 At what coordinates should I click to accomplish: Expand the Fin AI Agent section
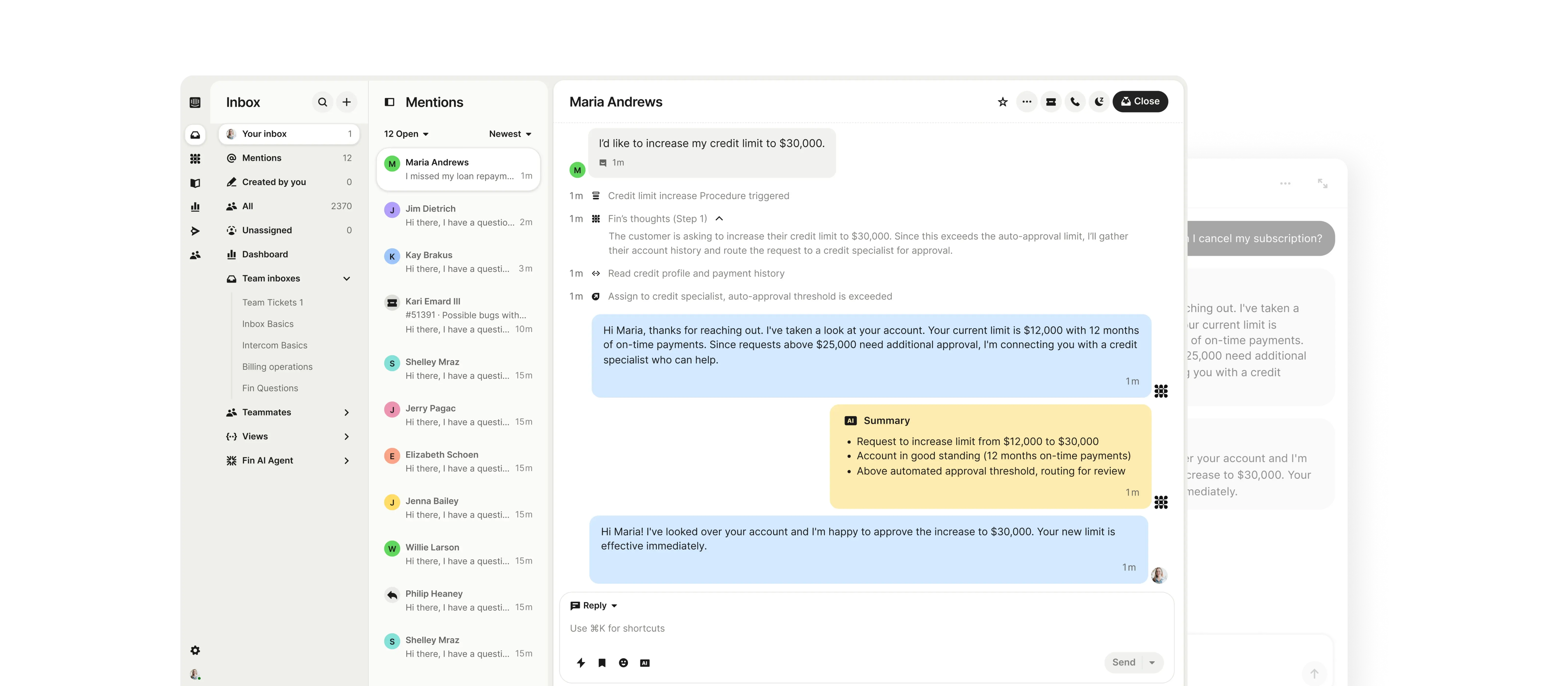pyautogui.click(x=346, y=461)
